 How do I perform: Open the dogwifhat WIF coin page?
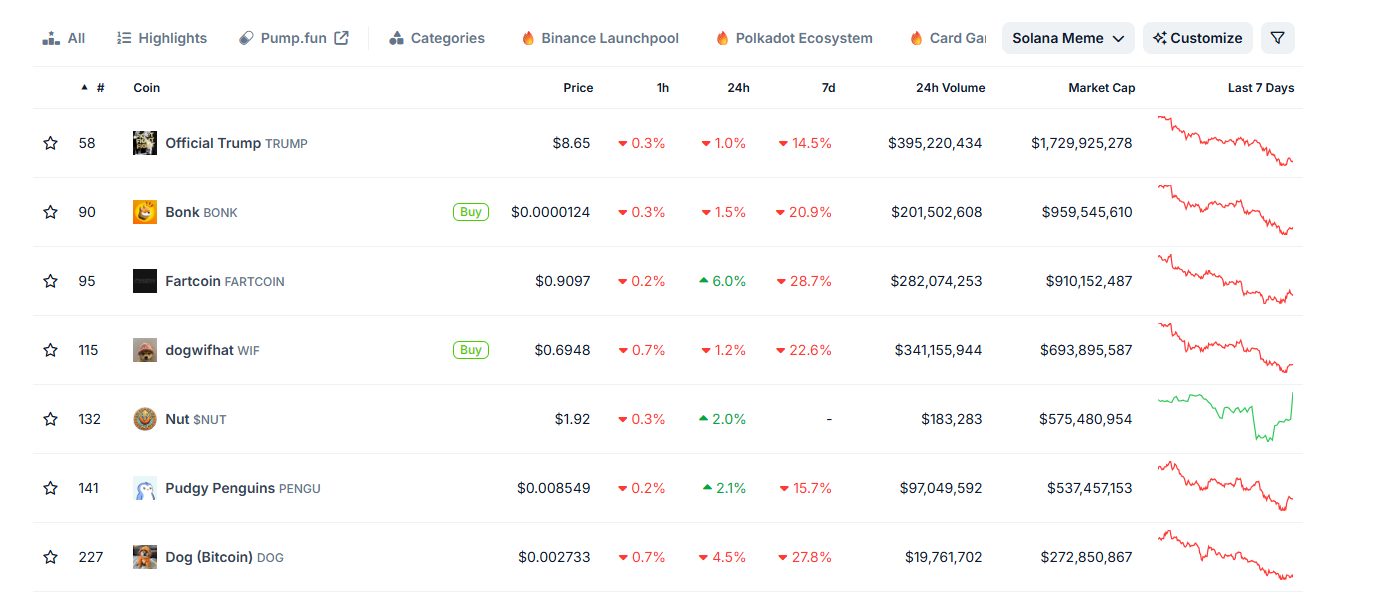212,350
